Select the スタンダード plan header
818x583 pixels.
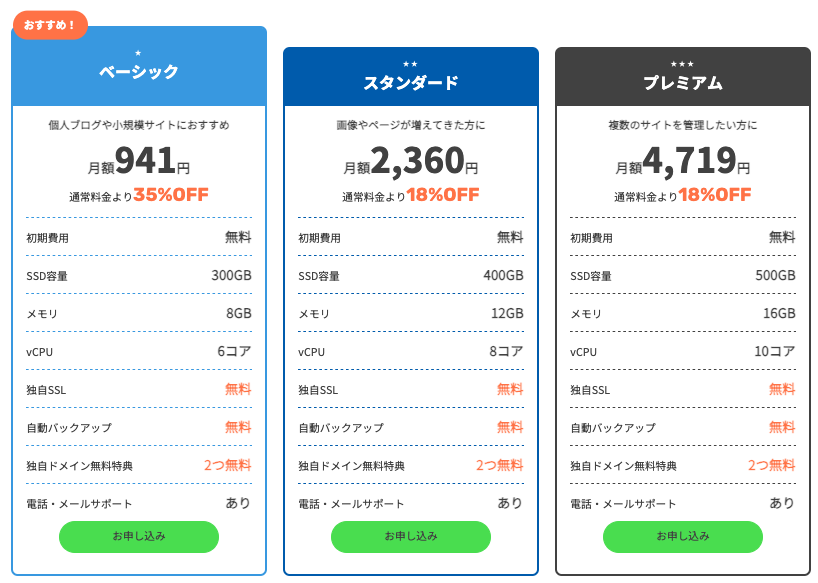(x=411, y=82)
